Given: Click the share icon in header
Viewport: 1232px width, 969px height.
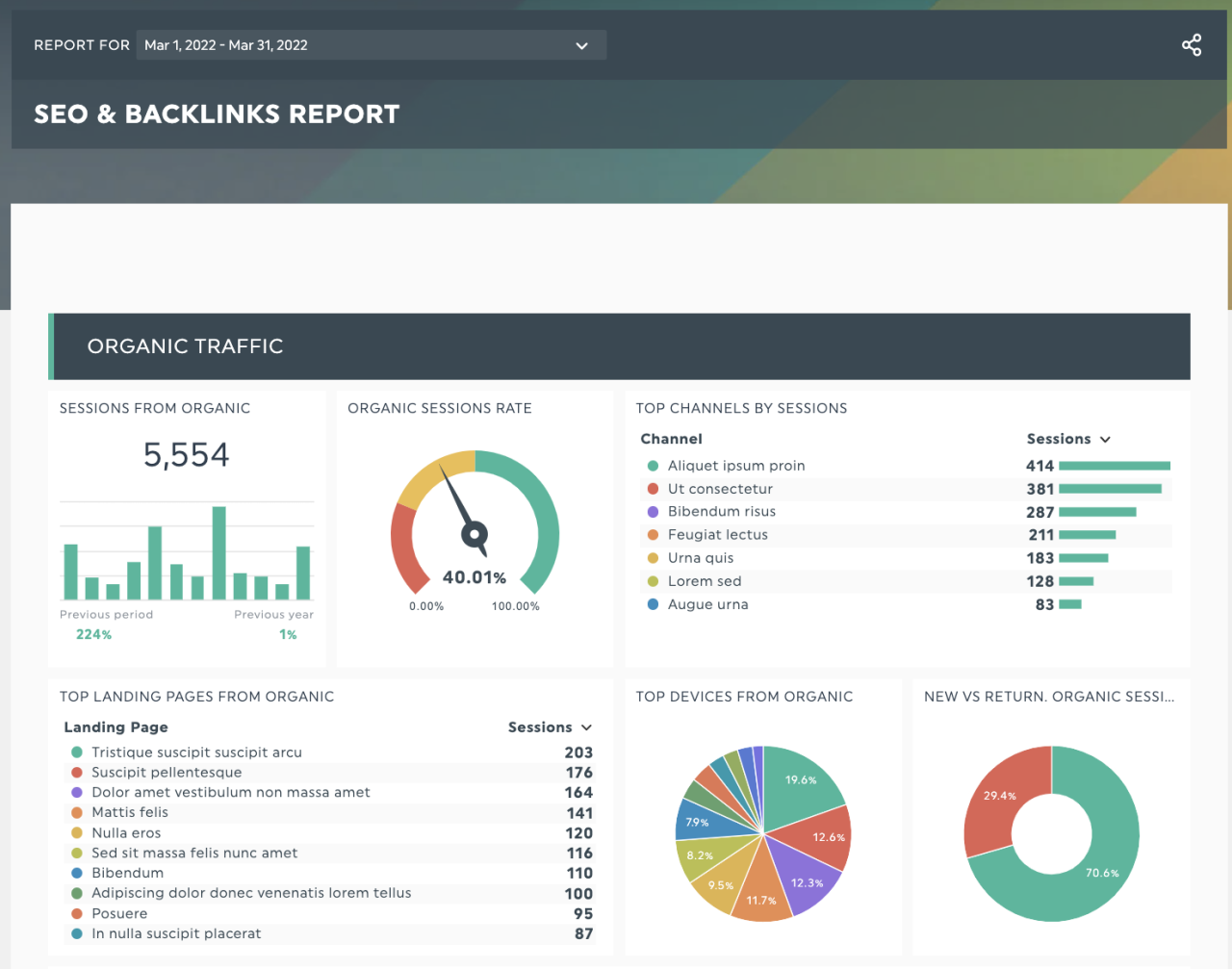Looking at the screenshot, I should point(1192,45).
